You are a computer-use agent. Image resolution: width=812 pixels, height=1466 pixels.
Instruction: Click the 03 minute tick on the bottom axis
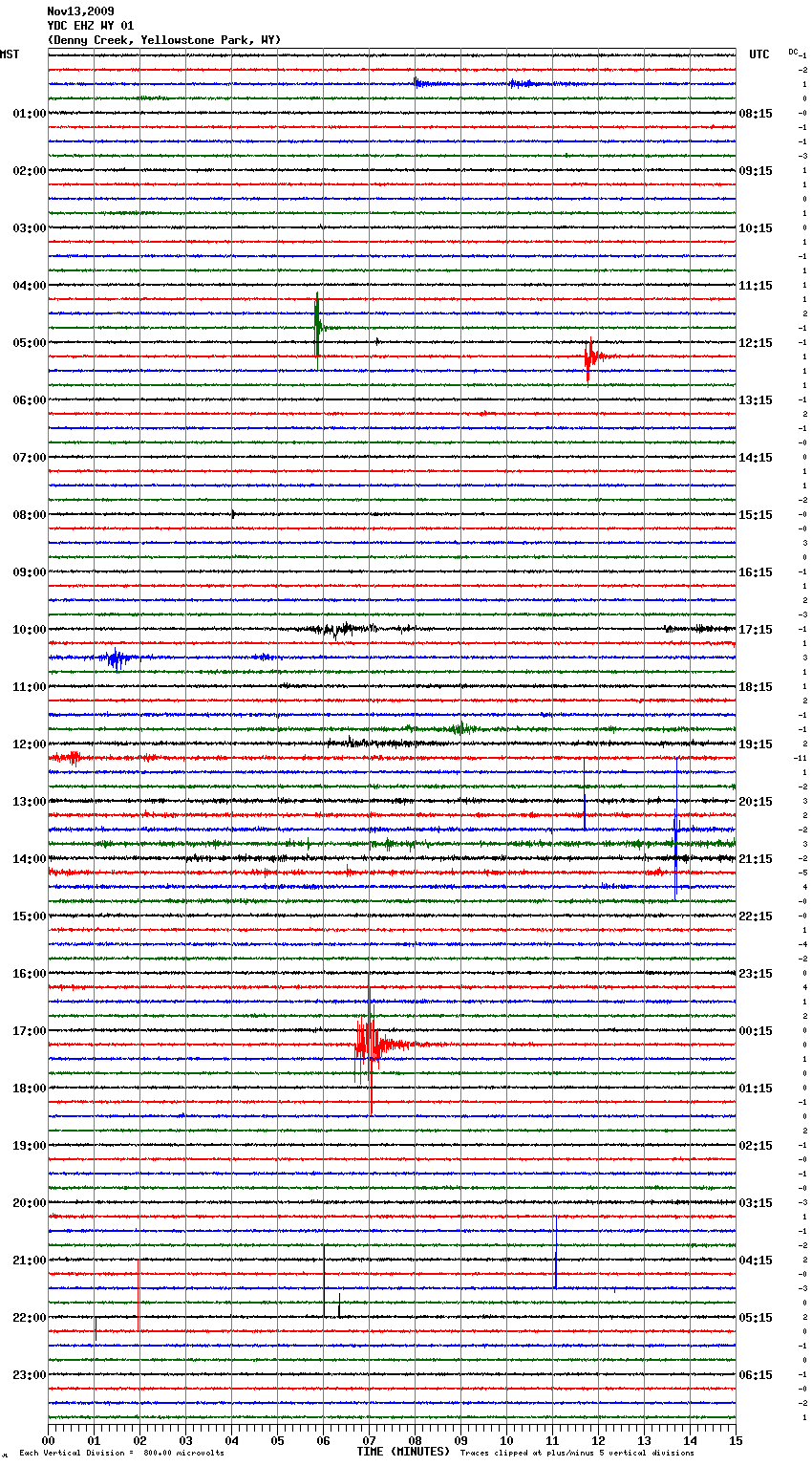186,1440
